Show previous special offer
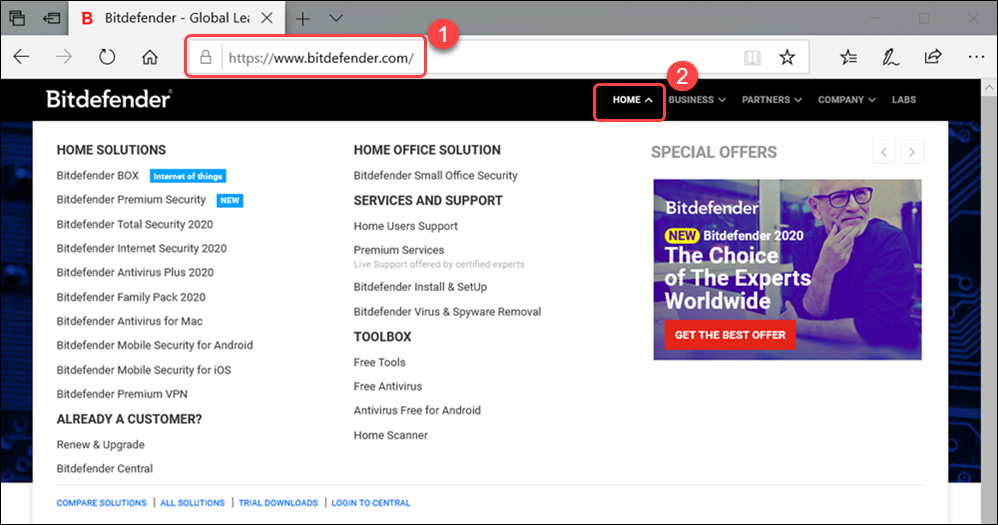 tap(884, 152)
